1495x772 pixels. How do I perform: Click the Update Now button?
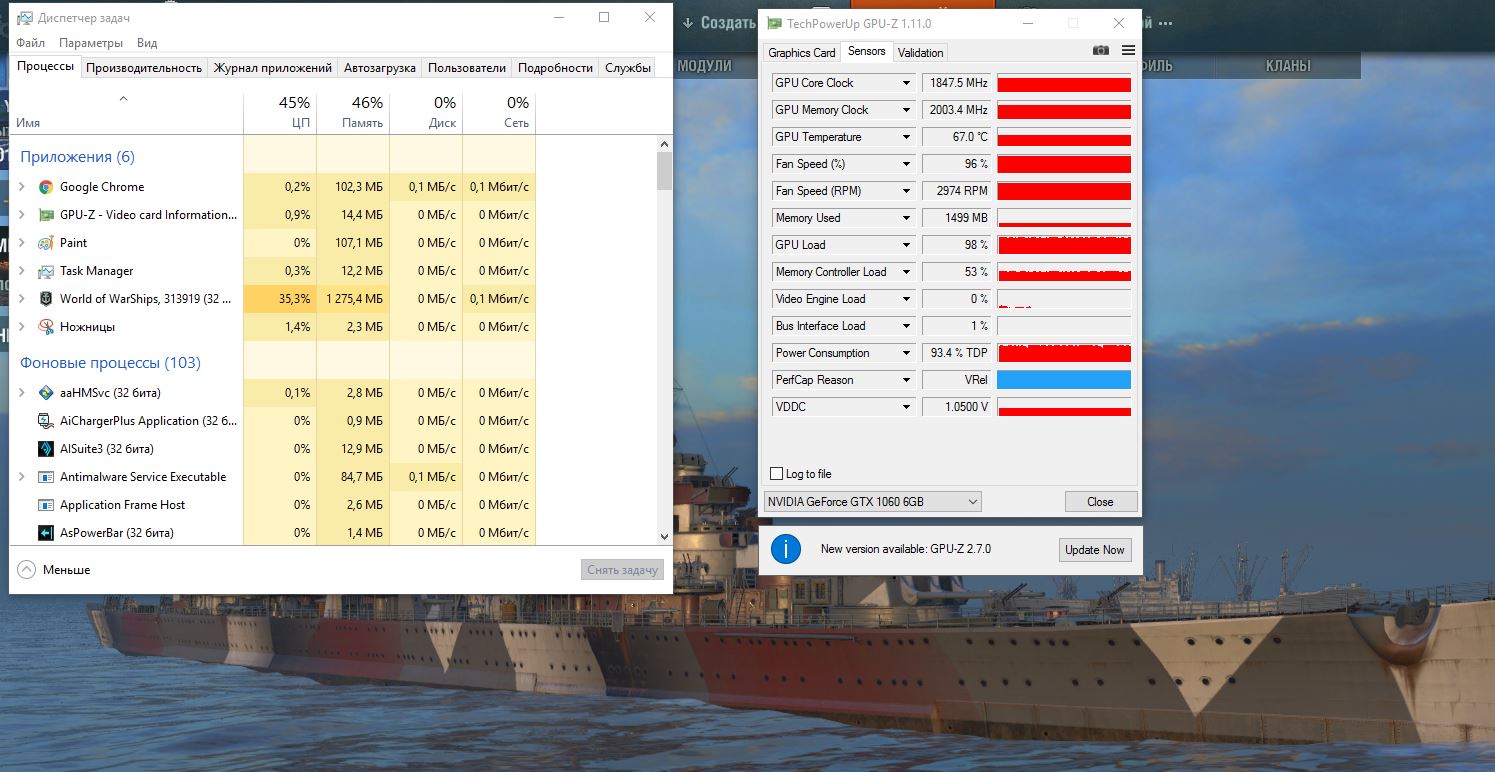[1095, 550]
